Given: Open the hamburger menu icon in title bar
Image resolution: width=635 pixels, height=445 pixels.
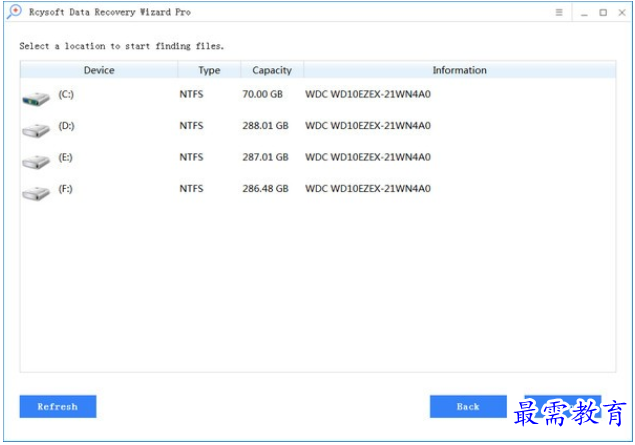Looking at the screenshot, I should click(559, 12).
